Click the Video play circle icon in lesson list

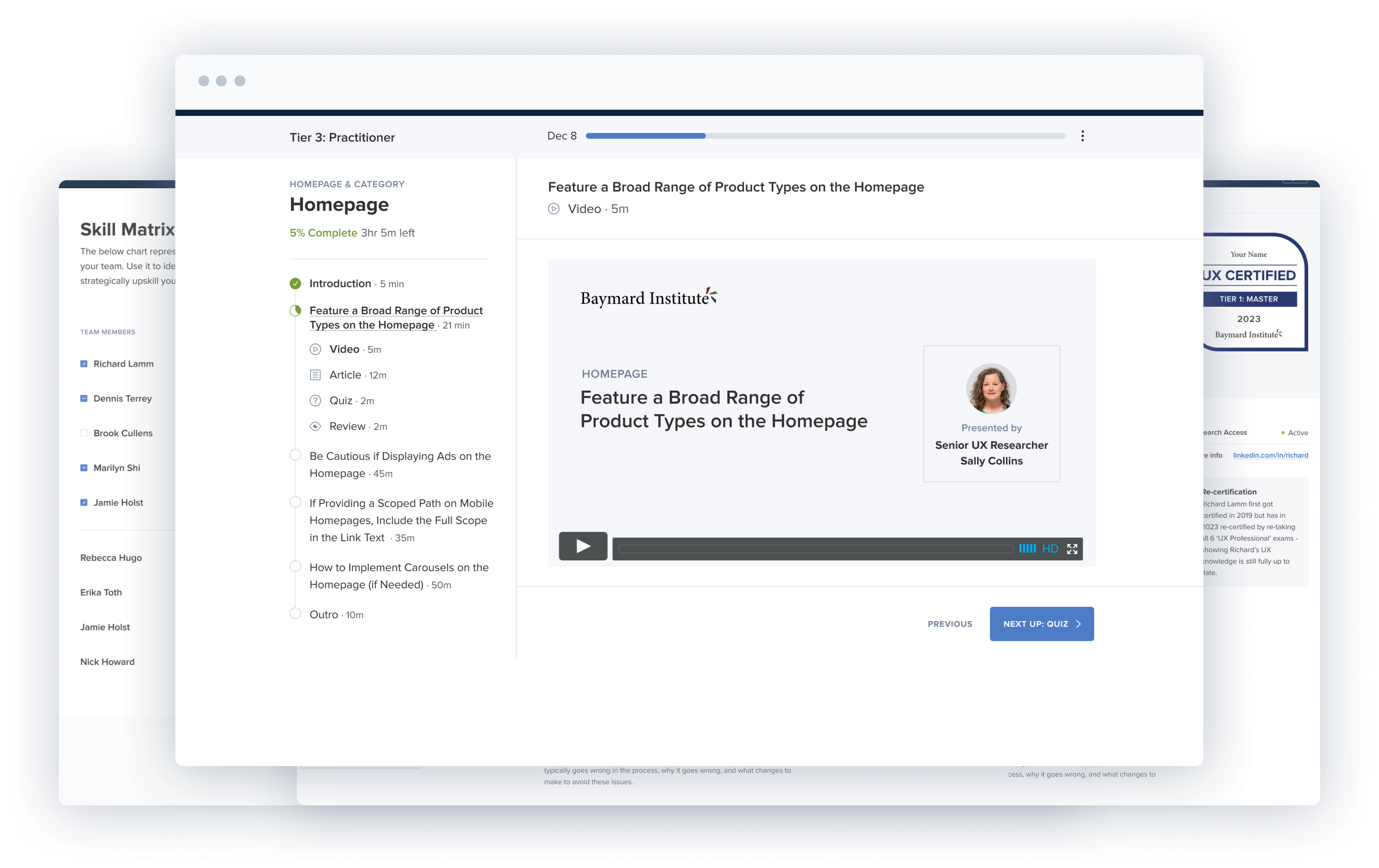[315, 349]
